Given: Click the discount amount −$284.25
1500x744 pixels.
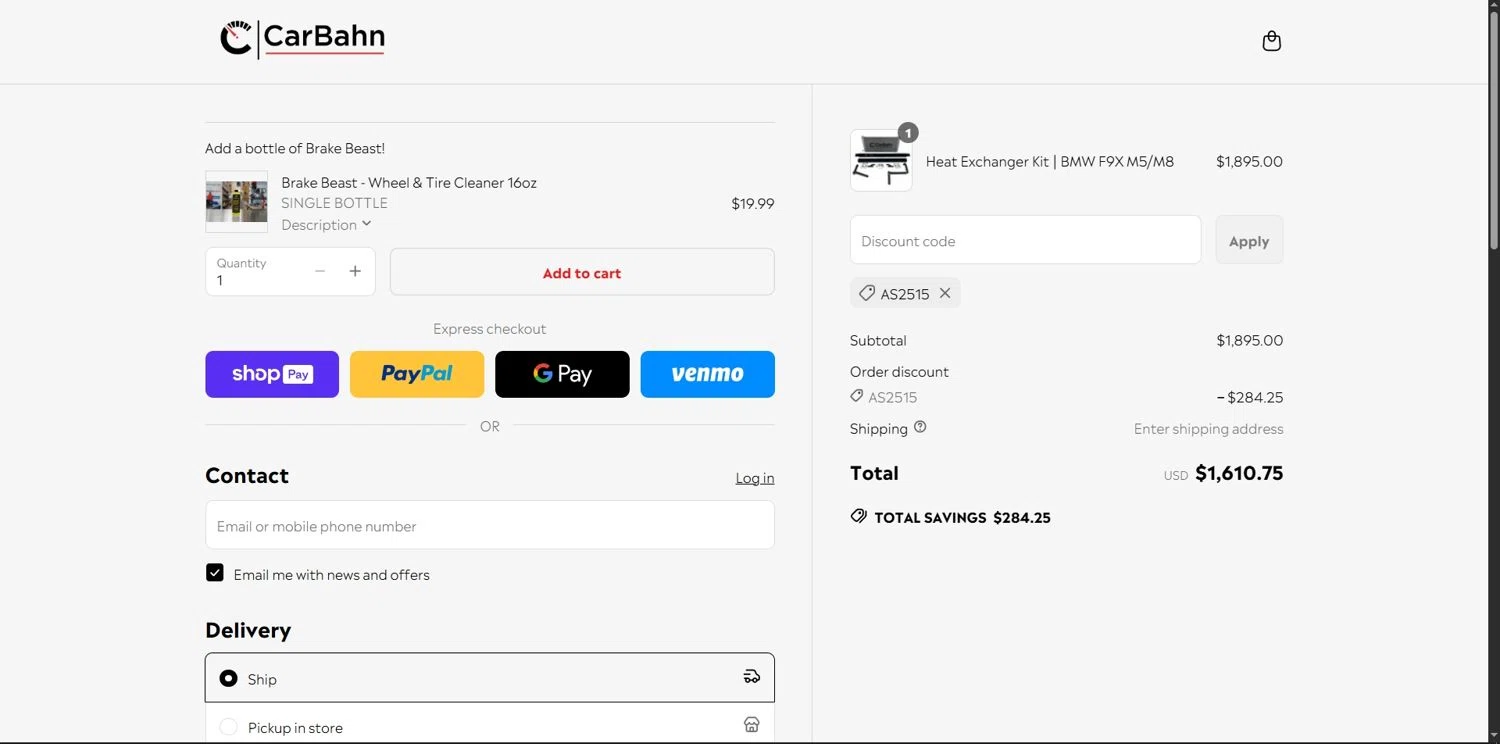Looking at the screenshot, I should (x=1250, y=397).
